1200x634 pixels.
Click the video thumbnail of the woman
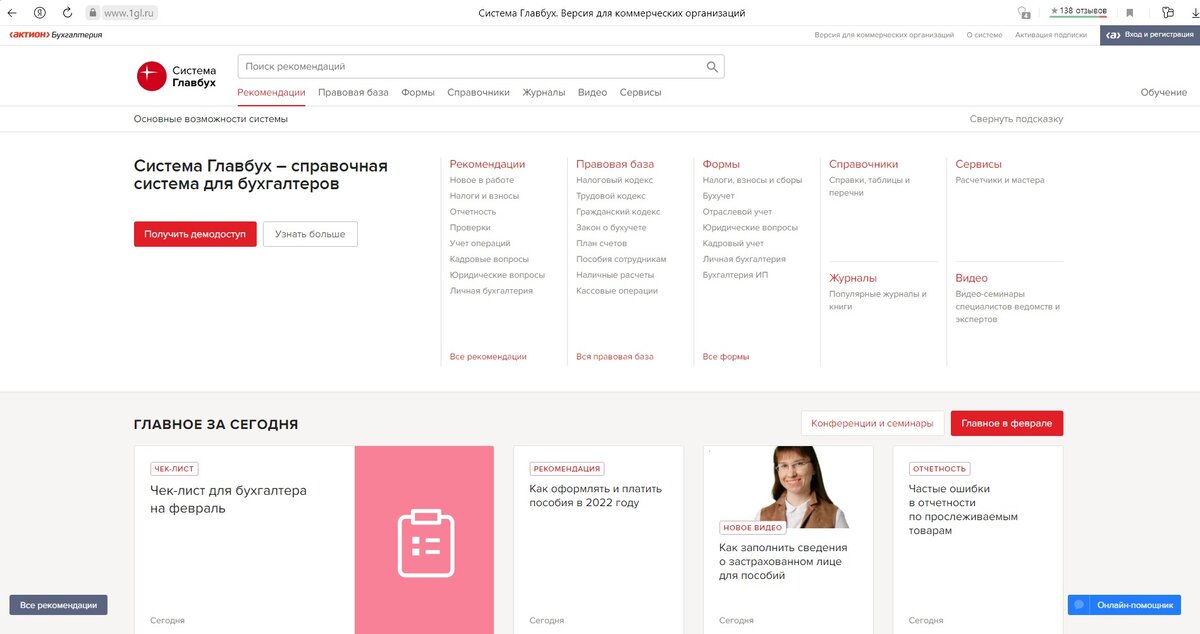tap(810, 487)
